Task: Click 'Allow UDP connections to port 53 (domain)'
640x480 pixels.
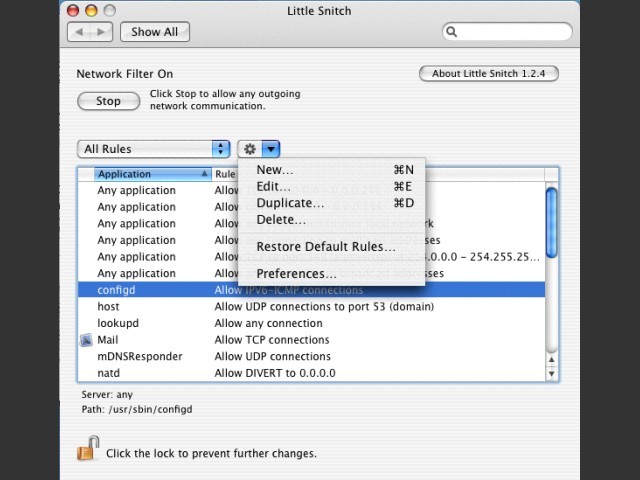Action: pyautogui.click(x=324, y=307)
